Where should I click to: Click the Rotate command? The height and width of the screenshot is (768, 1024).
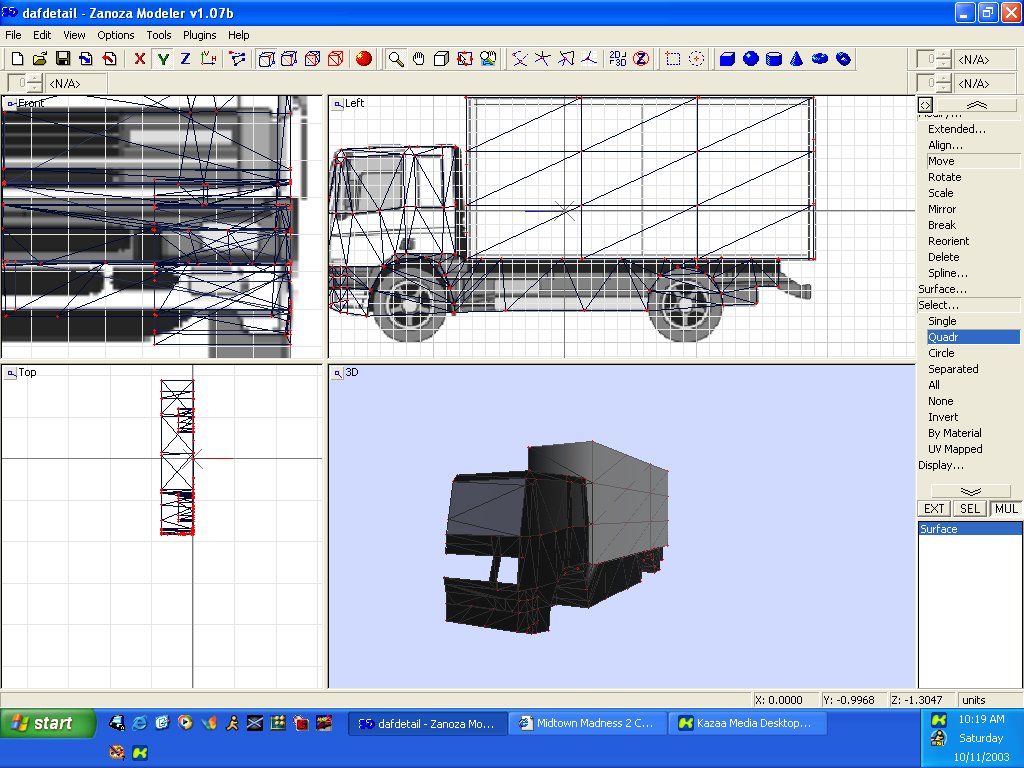pos(944,177)
